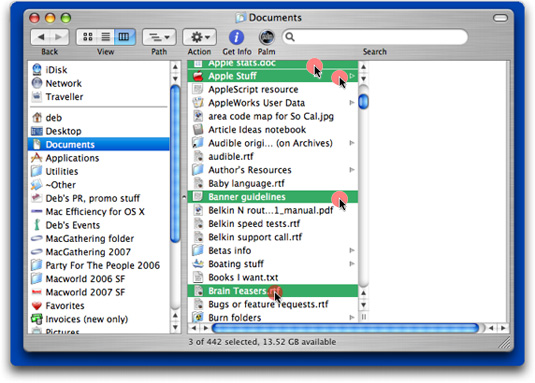Select Documents in the sidebar
Screen dimensions: 535x383
(x=99, y=144)
